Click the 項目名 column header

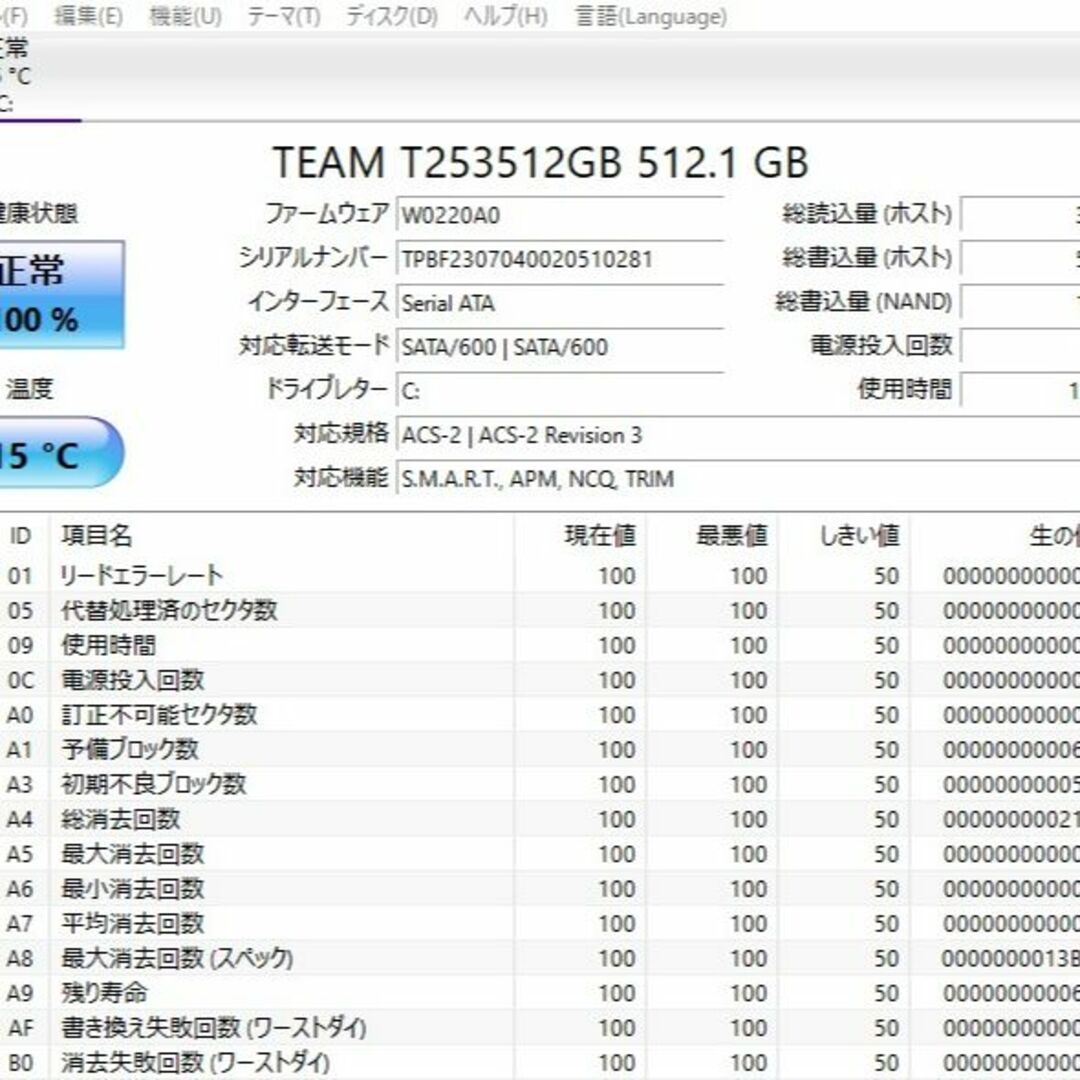coord(281,535)
